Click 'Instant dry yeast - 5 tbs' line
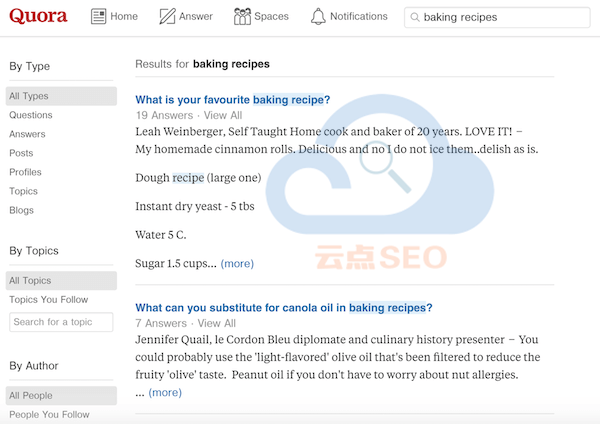Viewport: 600px width, 424px height. (195, 207)
